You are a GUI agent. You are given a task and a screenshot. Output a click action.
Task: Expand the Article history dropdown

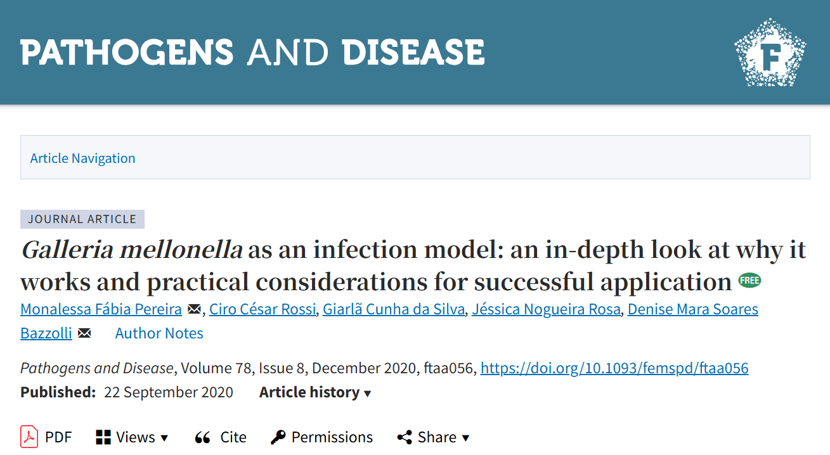click(315, 393)
